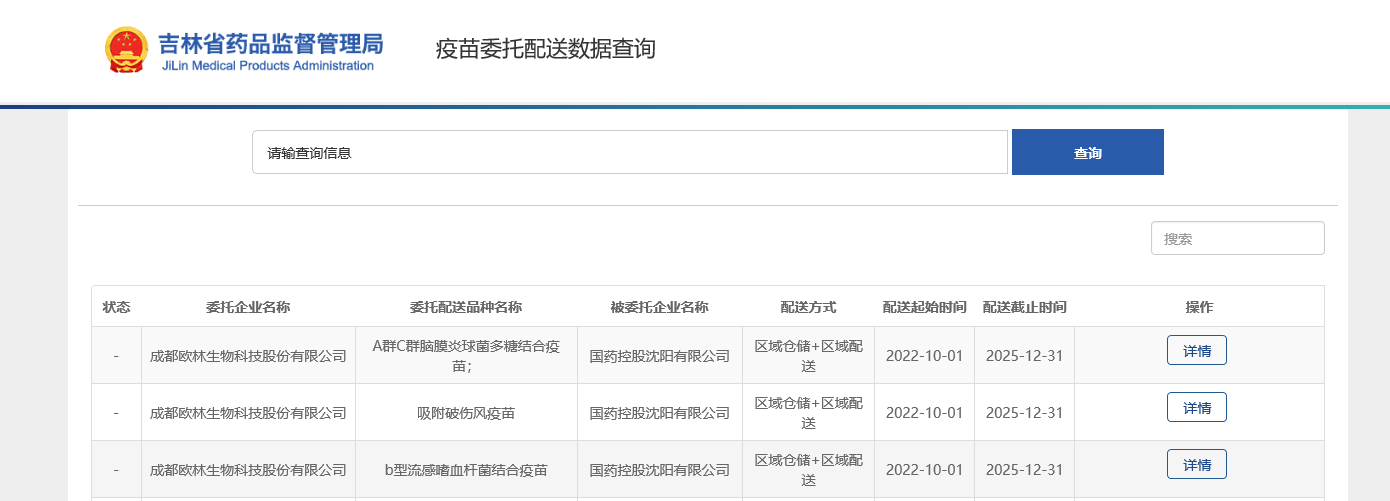Screen dimensions: 1390x501
Task: Click the 疫苗委托配送数据查询 page title
Action: point(545,49)
